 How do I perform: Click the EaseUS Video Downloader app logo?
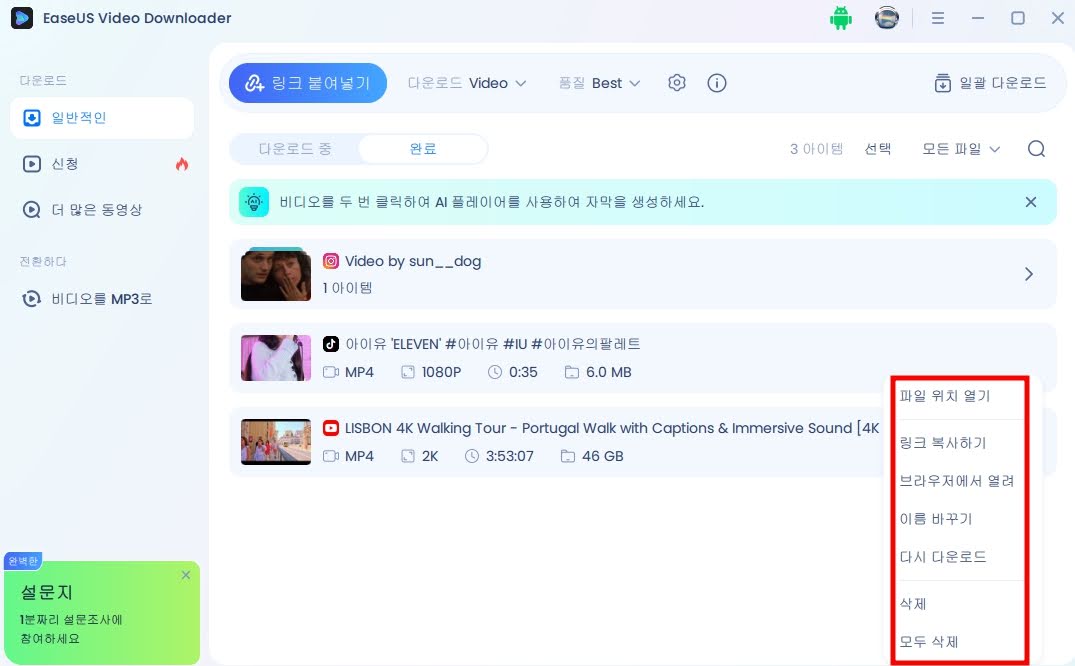click(22, 18)
